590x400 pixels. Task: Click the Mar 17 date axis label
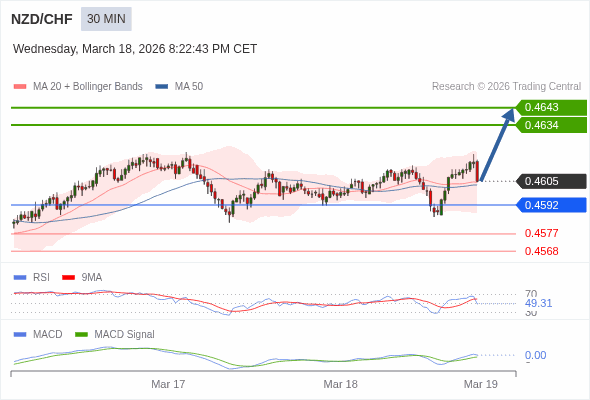coord(168,384)
